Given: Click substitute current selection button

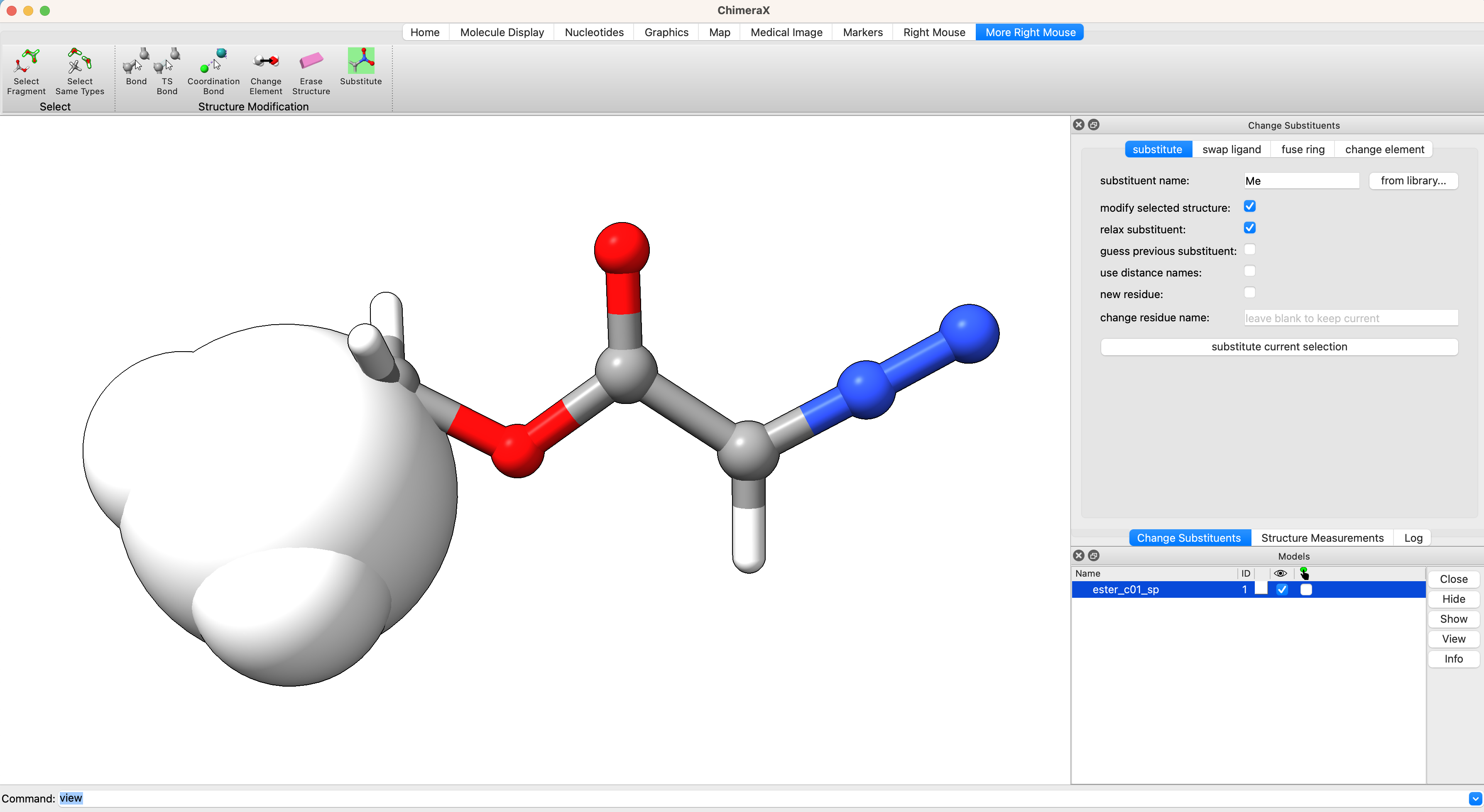Looking at the screenshot, I should (1279, 347).
